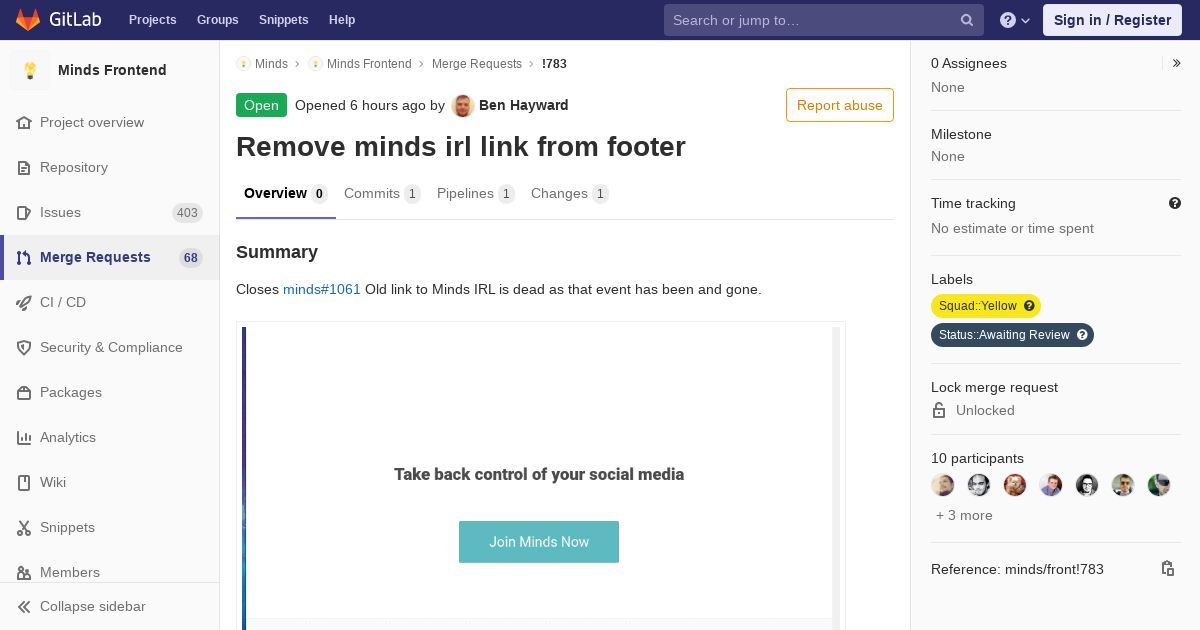The image size is (1200, 630).
Task: Click the Status::Awaiting Review help icon
Action: (1082, 335)
